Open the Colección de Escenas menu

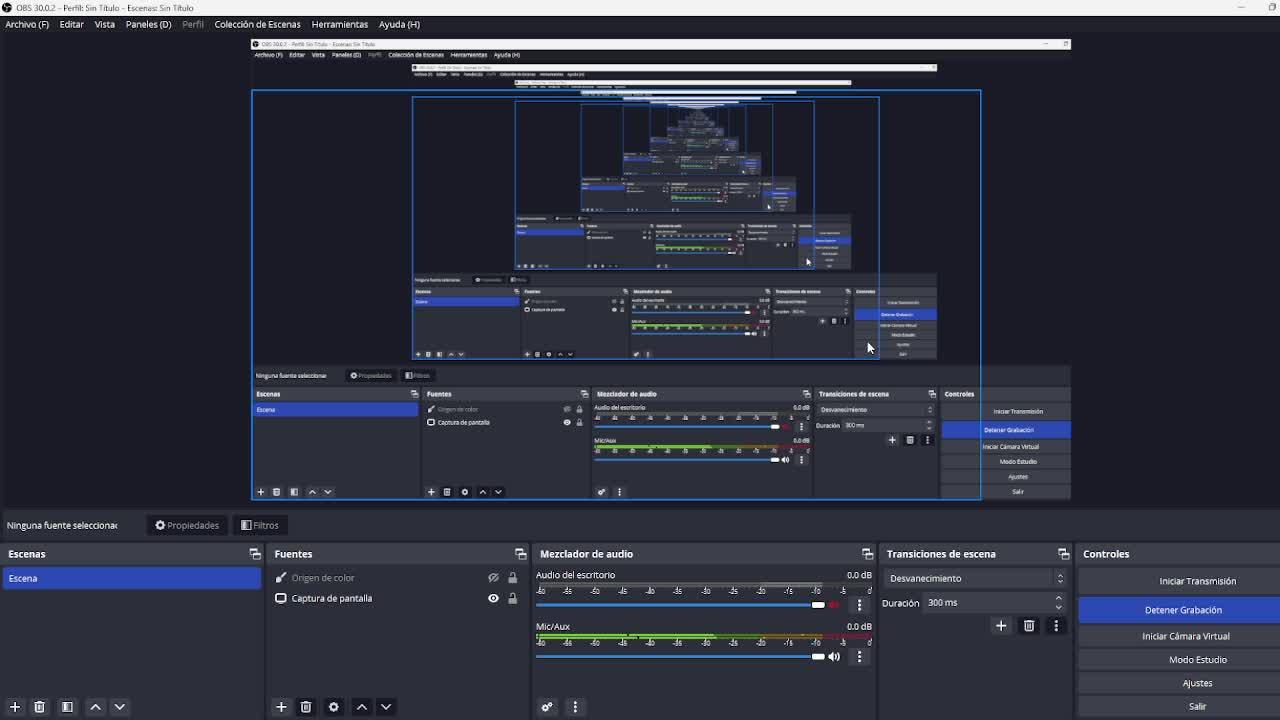[x=257, y=24]
